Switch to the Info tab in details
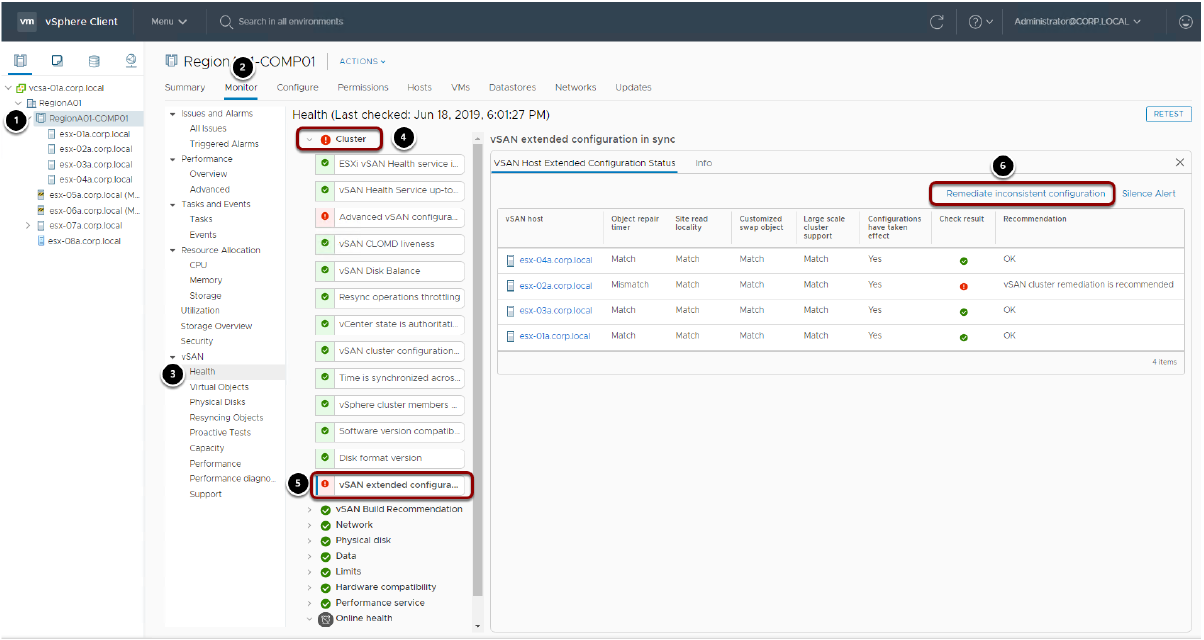This screenshot has height=640, width=1204. (x=704, y=163)
